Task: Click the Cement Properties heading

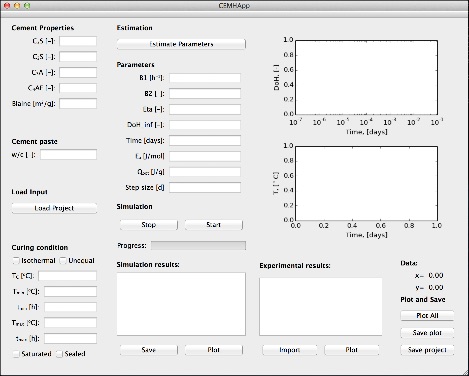Action: (43, 28)
